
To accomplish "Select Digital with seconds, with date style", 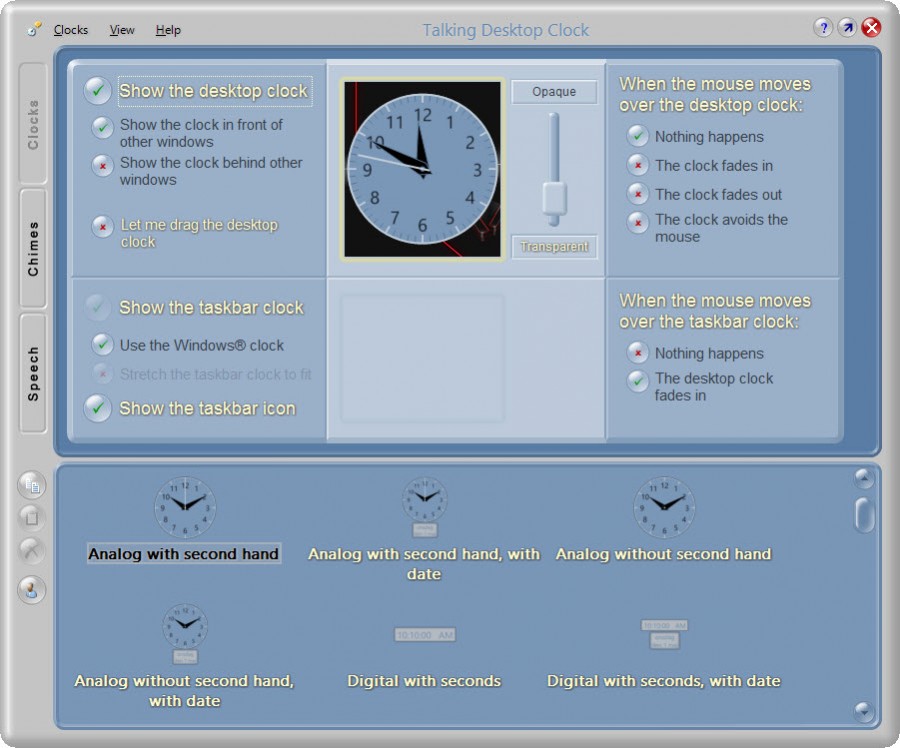I will coord(664,634).
